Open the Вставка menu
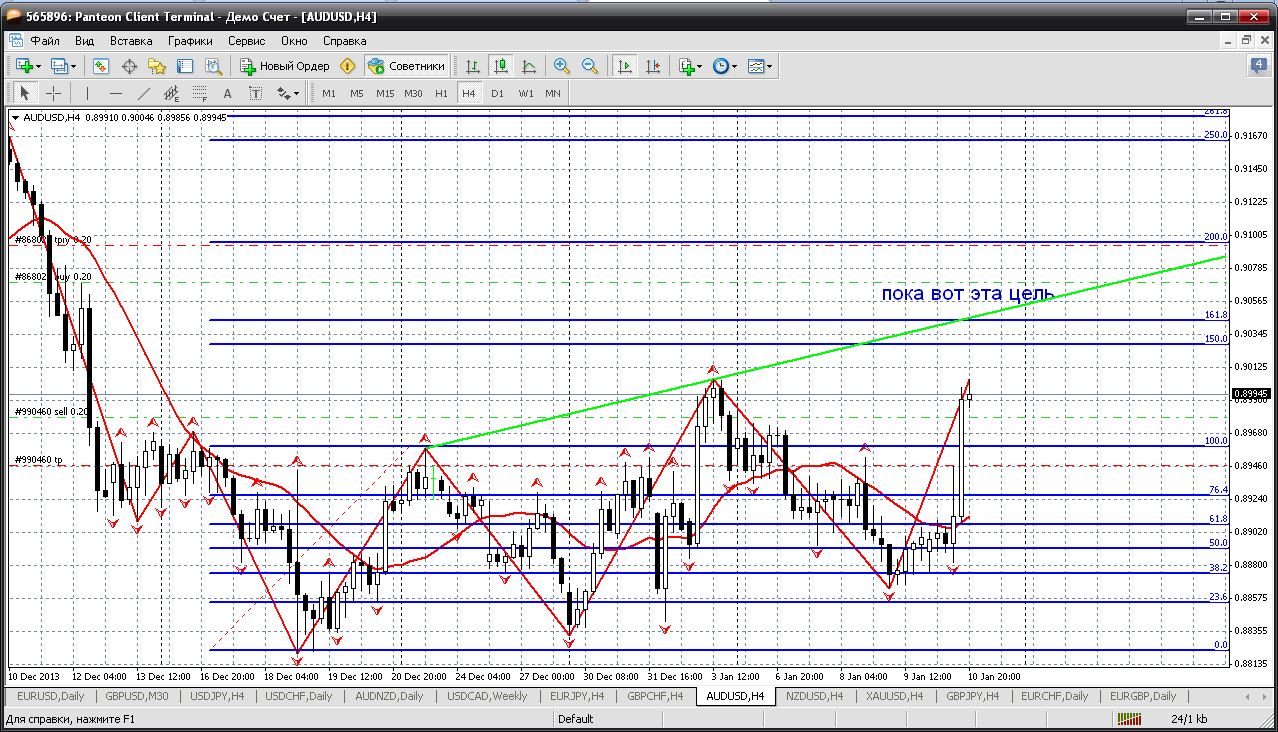This screenshot has width=1278, height=732. tap(131, 41)
